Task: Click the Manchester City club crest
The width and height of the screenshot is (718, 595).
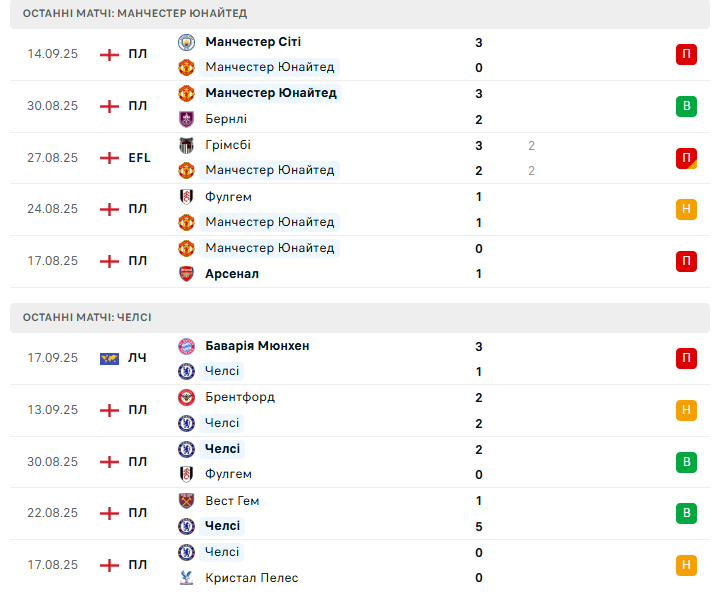Action: pos(186,42)
